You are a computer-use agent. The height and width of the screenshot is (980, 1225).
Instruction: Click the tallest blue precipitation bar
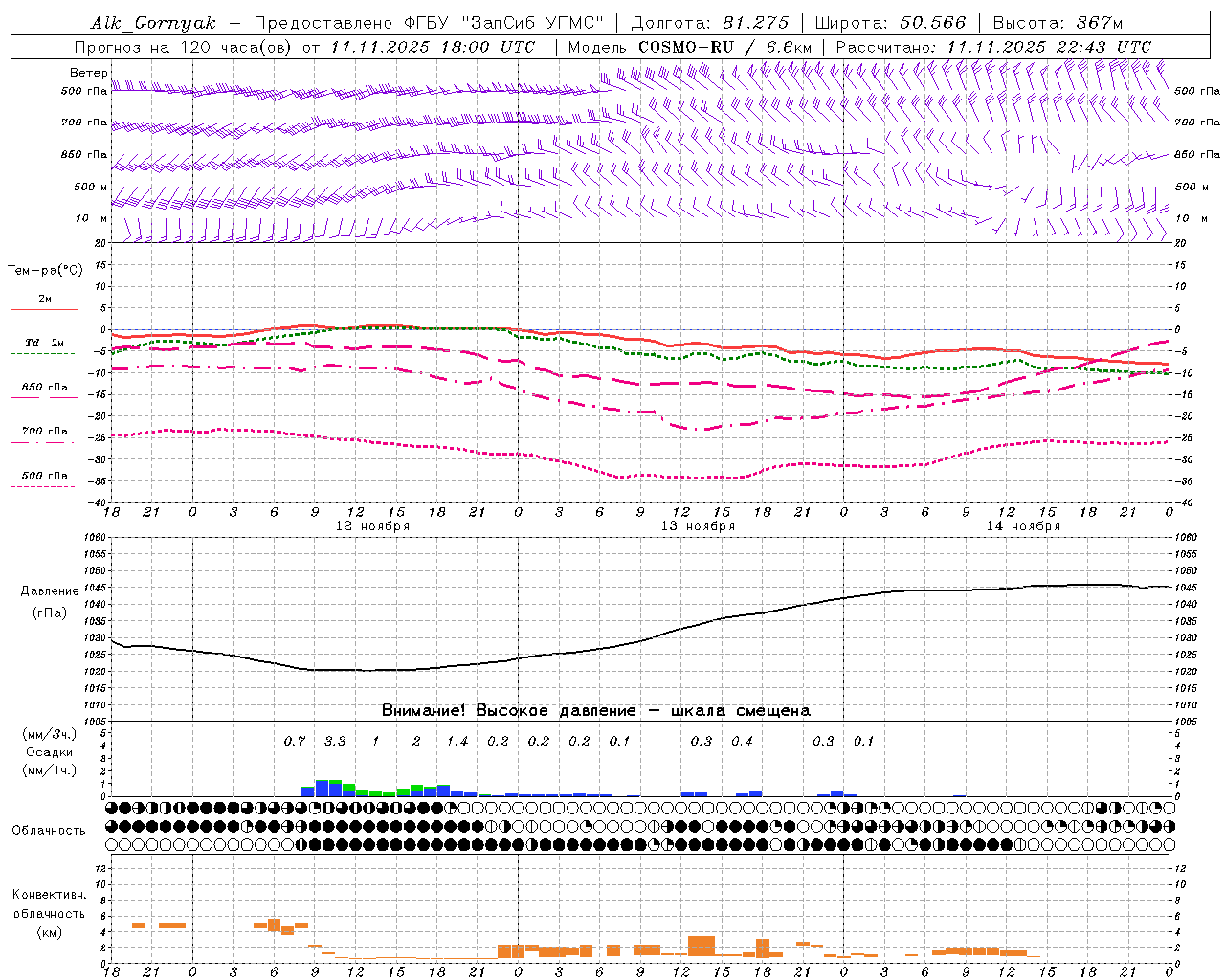(x=322, y=789)
